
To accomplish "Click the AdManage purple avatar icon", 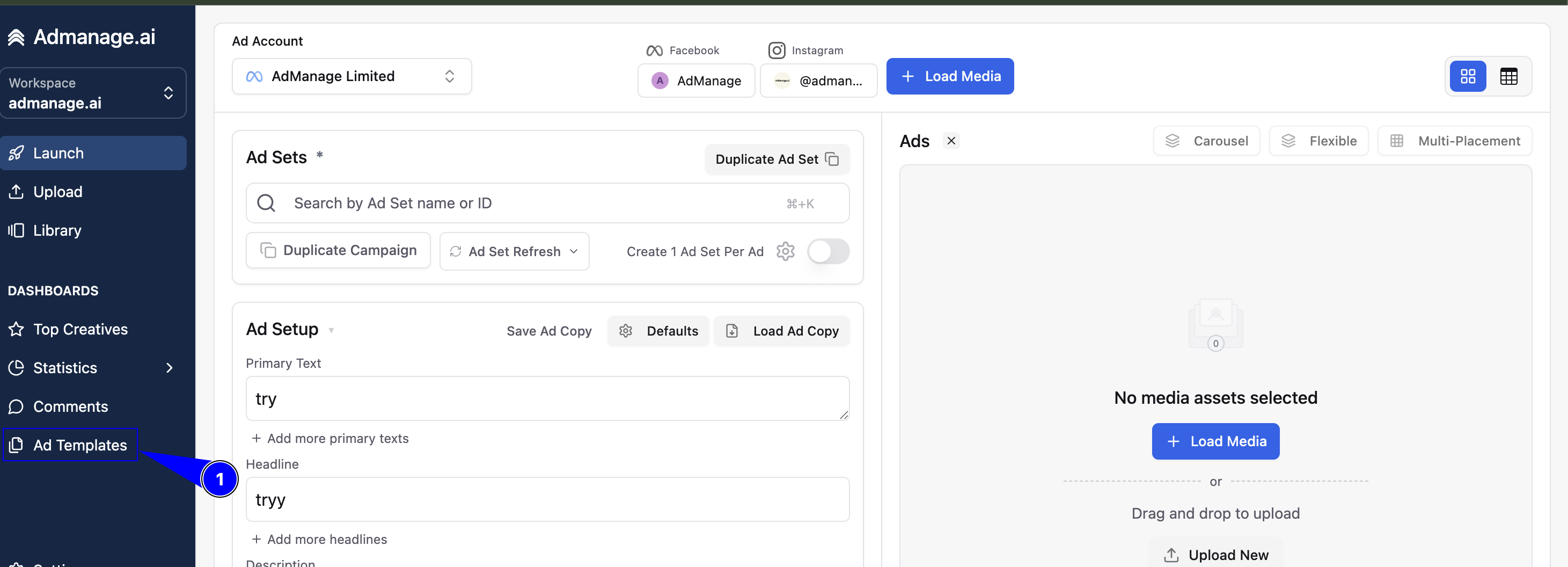I will coord(660,81).
